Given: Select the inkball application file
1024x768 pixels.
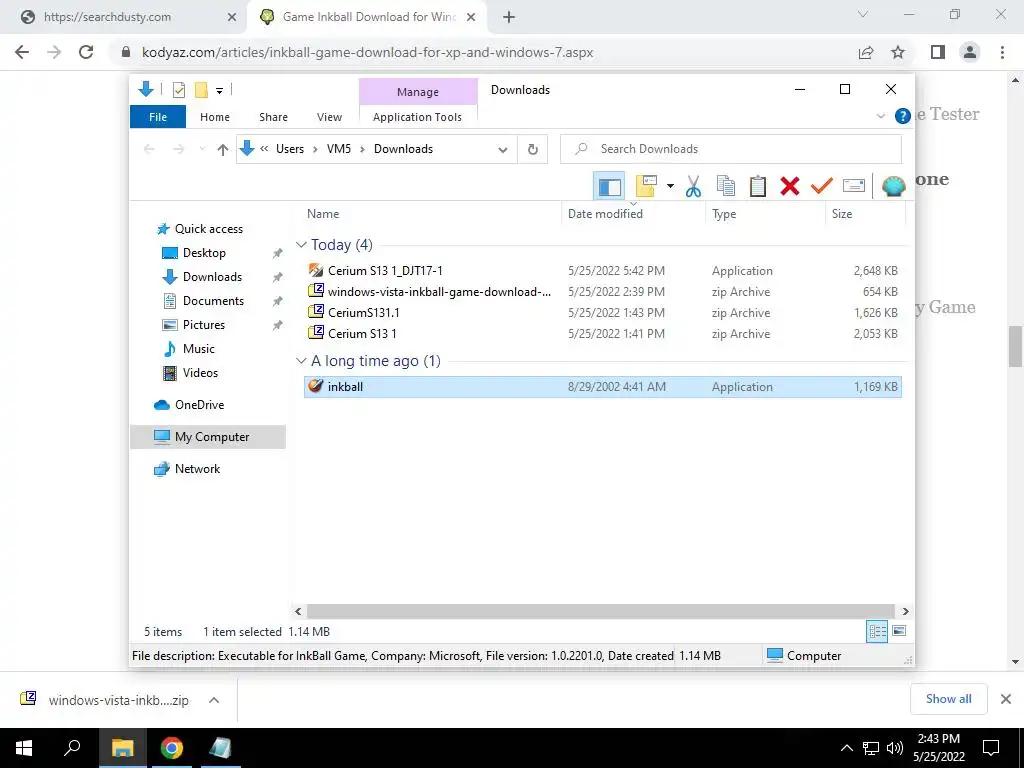Looking at the screenshot, I should [602, 387].
